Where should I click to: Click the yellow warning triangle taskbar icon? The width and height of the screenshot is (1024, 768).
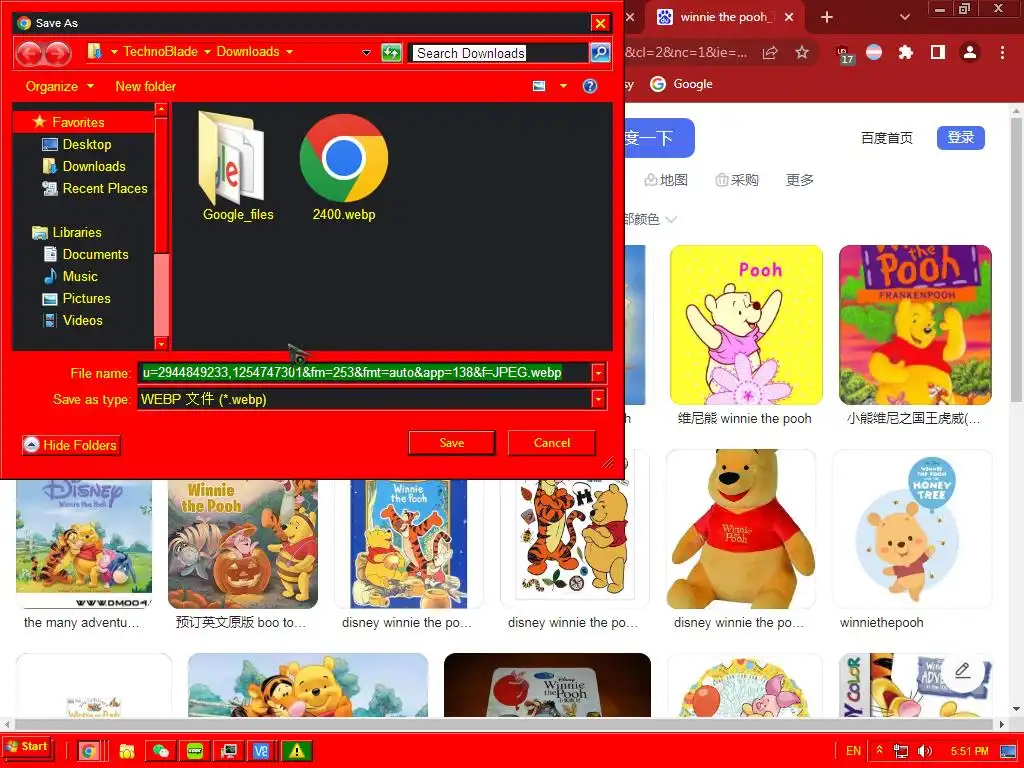(296, 751)
